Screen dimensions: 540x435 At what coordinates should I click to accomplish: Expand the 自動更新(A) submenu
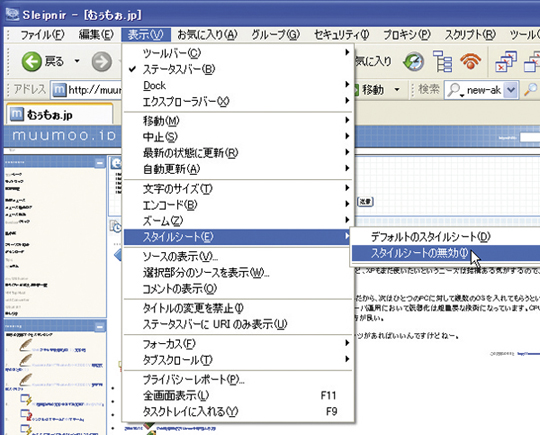[238, 169]
